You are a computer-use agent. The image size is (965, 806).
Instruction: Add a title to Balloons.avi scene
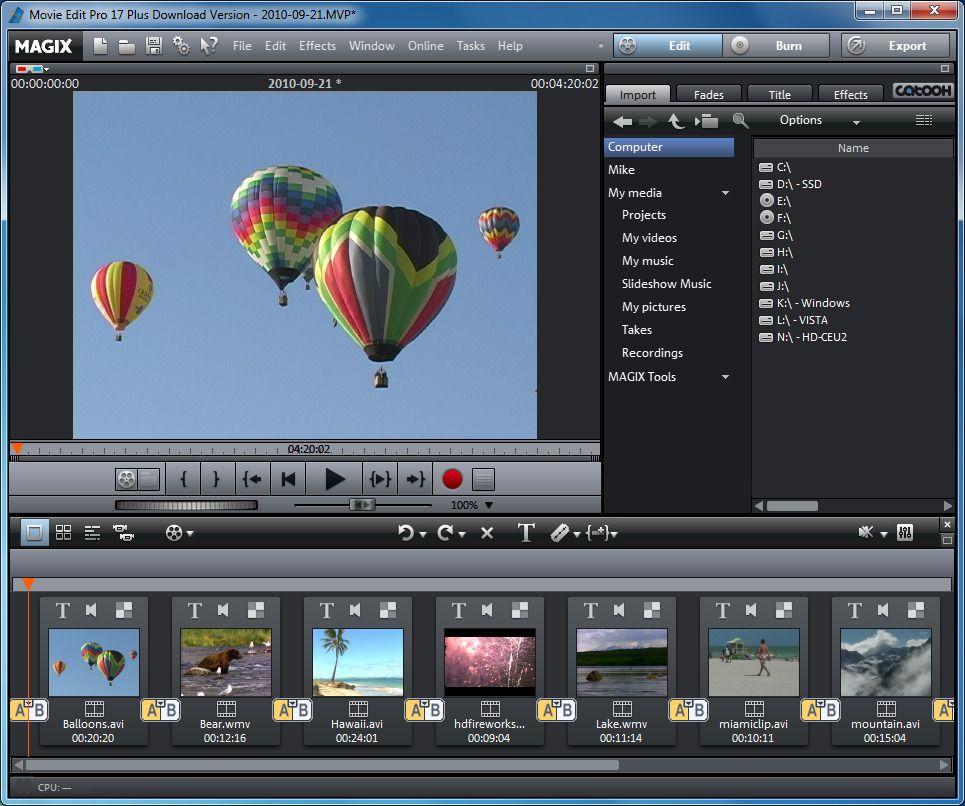[62, 610]
